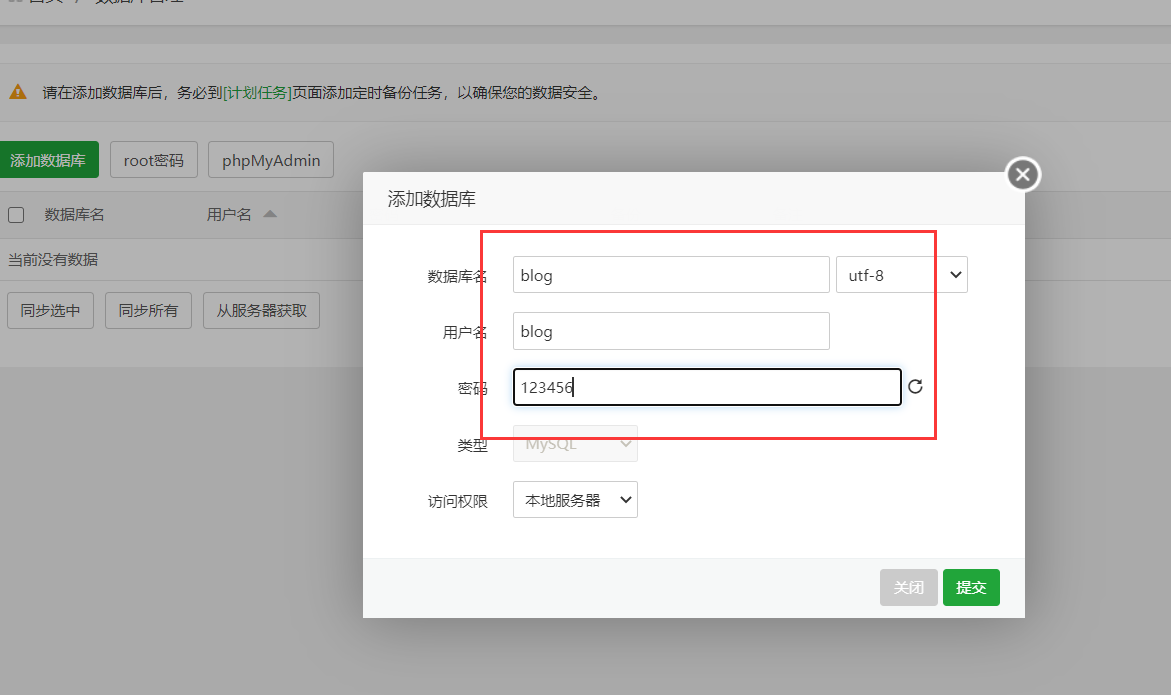This screenshot has width=1171, height=695.
Task: Focus the 密码 field showing 123456
Action: [706, 387]
